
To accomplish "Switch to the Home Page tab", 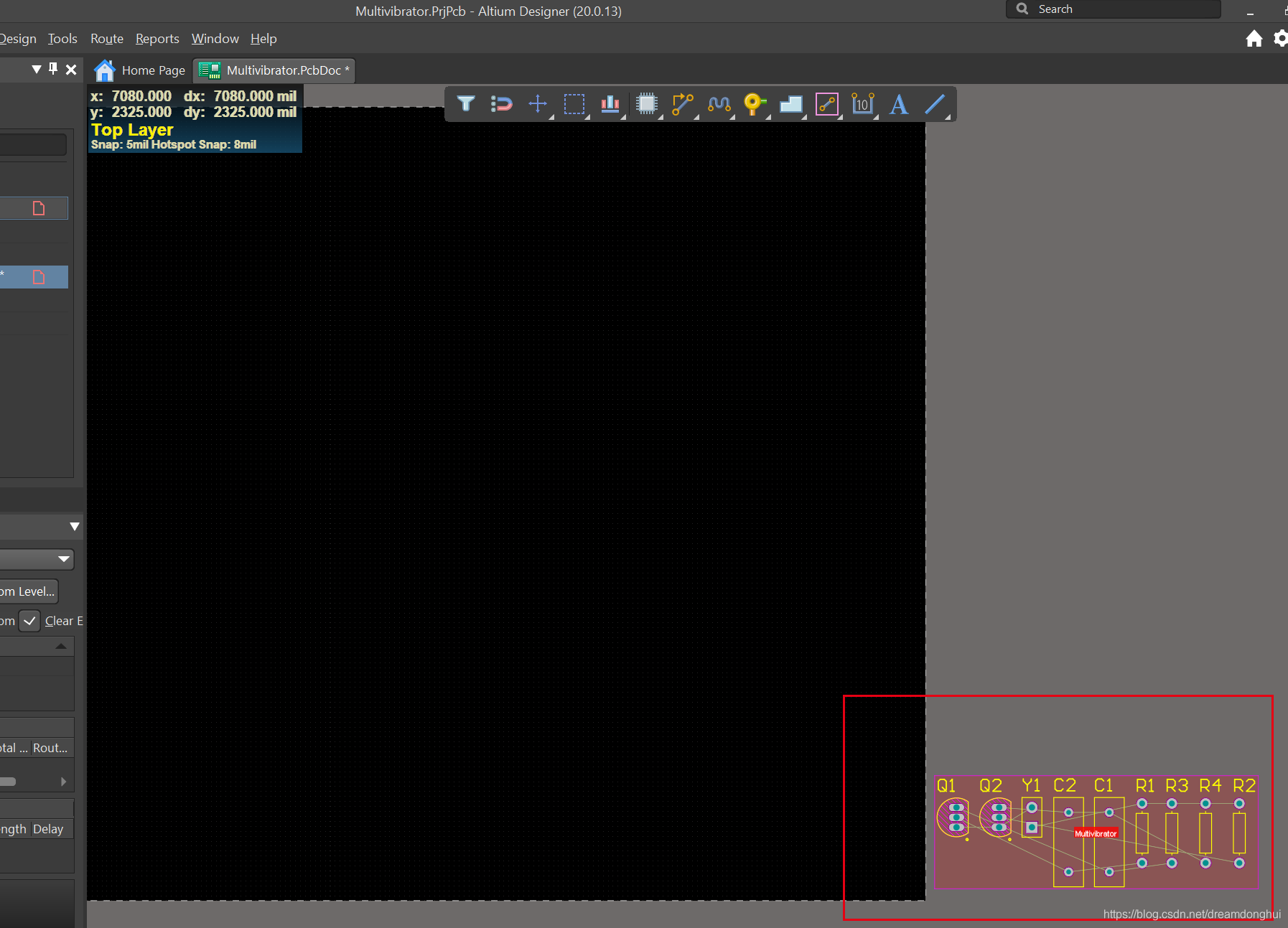I will point(141,70).
